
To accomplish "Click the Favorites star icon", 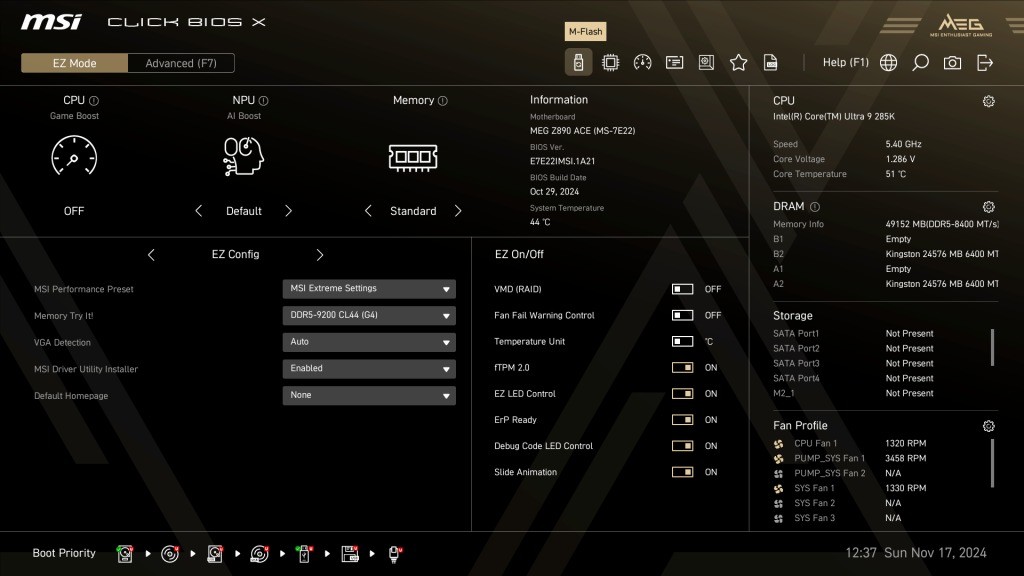I will pyautogui.click(x=738, y=62).
